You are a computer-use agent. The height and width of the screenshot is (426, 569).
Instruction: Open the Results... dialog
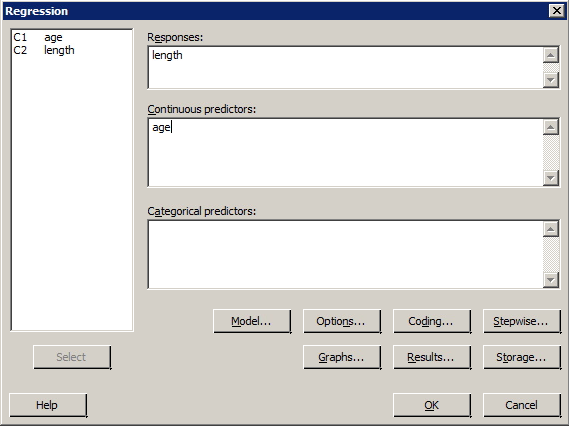pos(432,357)
